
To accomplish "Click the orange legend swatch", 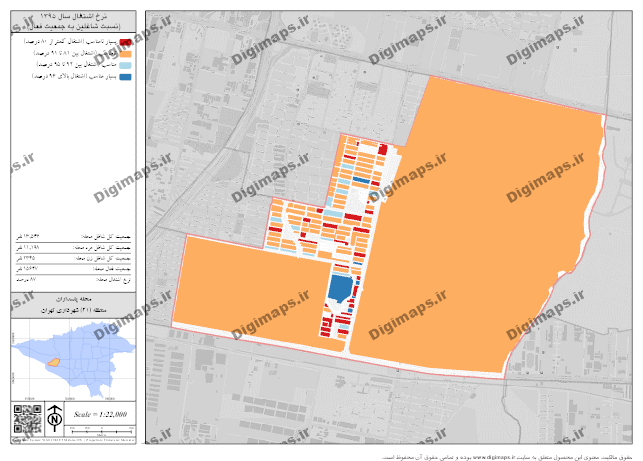I will [125, 54].
